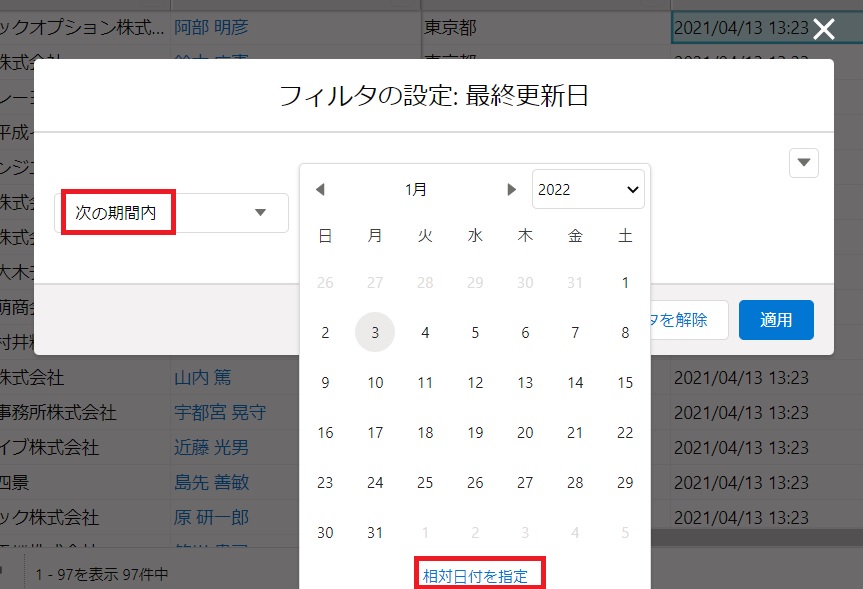Click the filter clear (を解除) button
Screen dimensions: 863x589
click(689, 320)
